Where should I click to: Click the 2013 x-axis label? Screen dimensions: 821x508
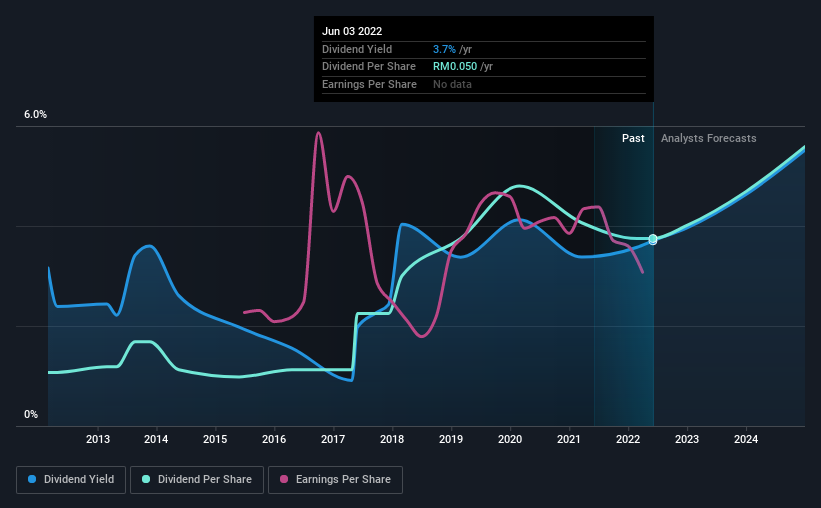click(97, 439)
